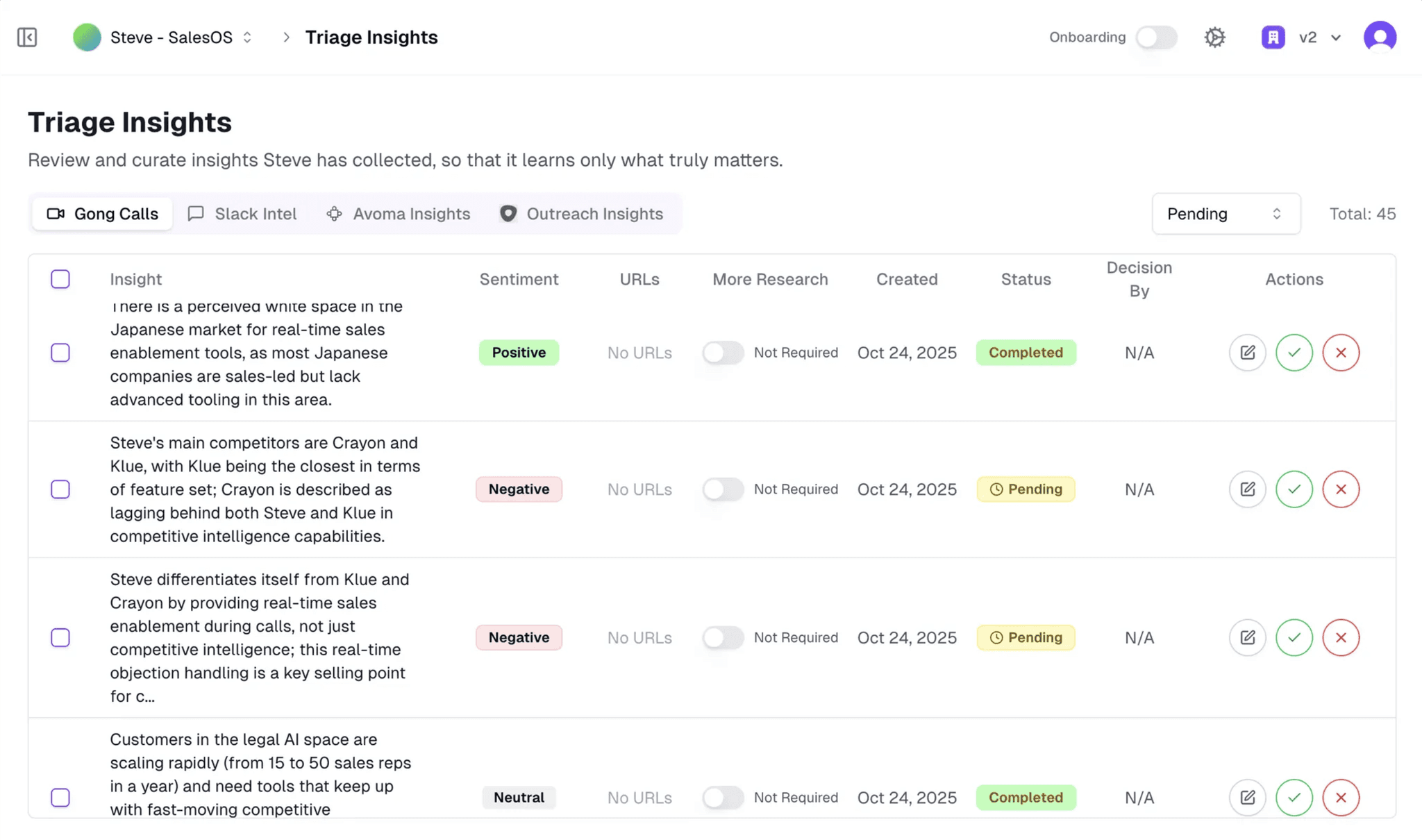Switch to Slack Intel tab
The image size is (1422, 840).
coord(242,214)
